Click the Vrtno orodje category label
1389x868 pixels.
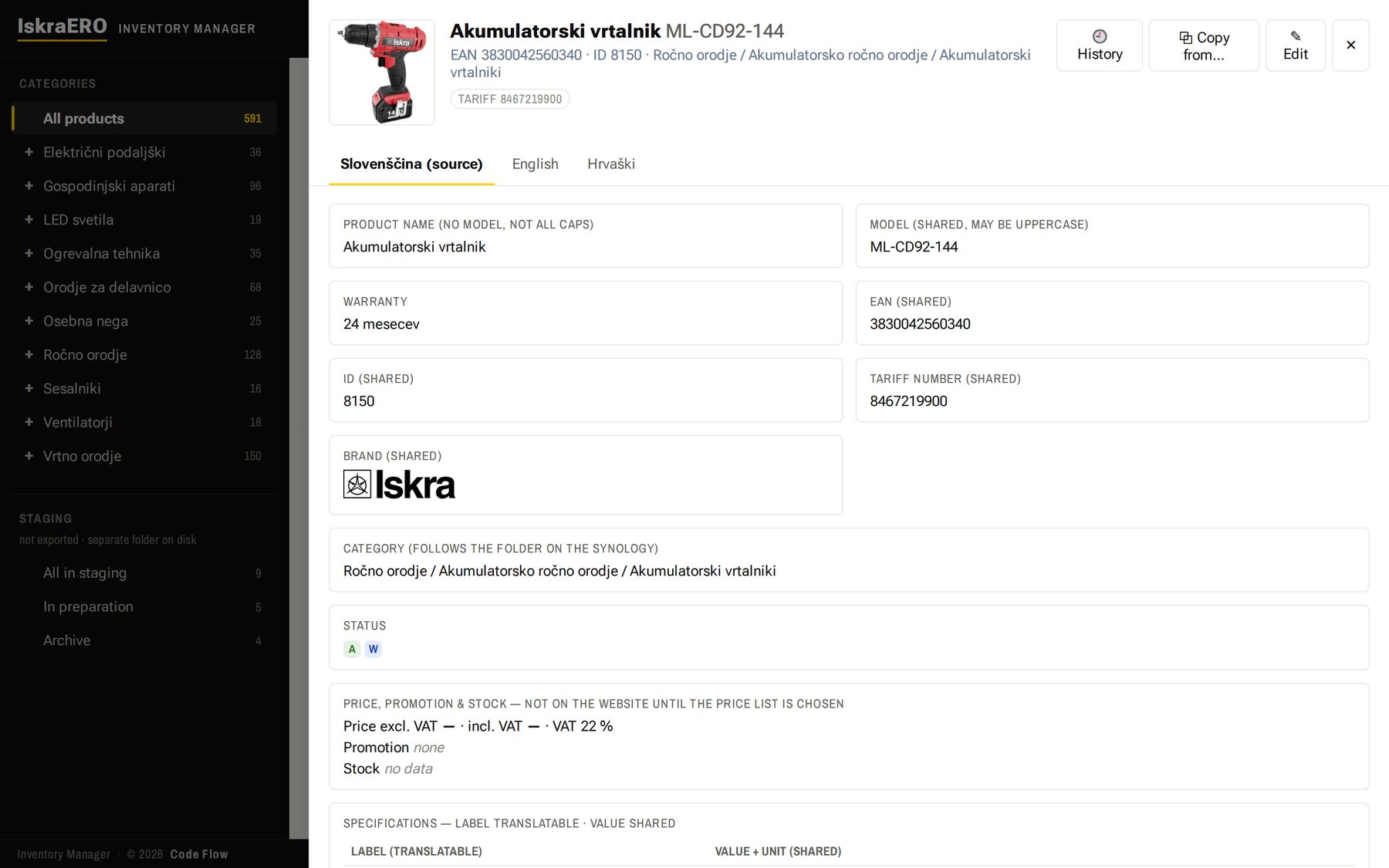pos(82,456)
